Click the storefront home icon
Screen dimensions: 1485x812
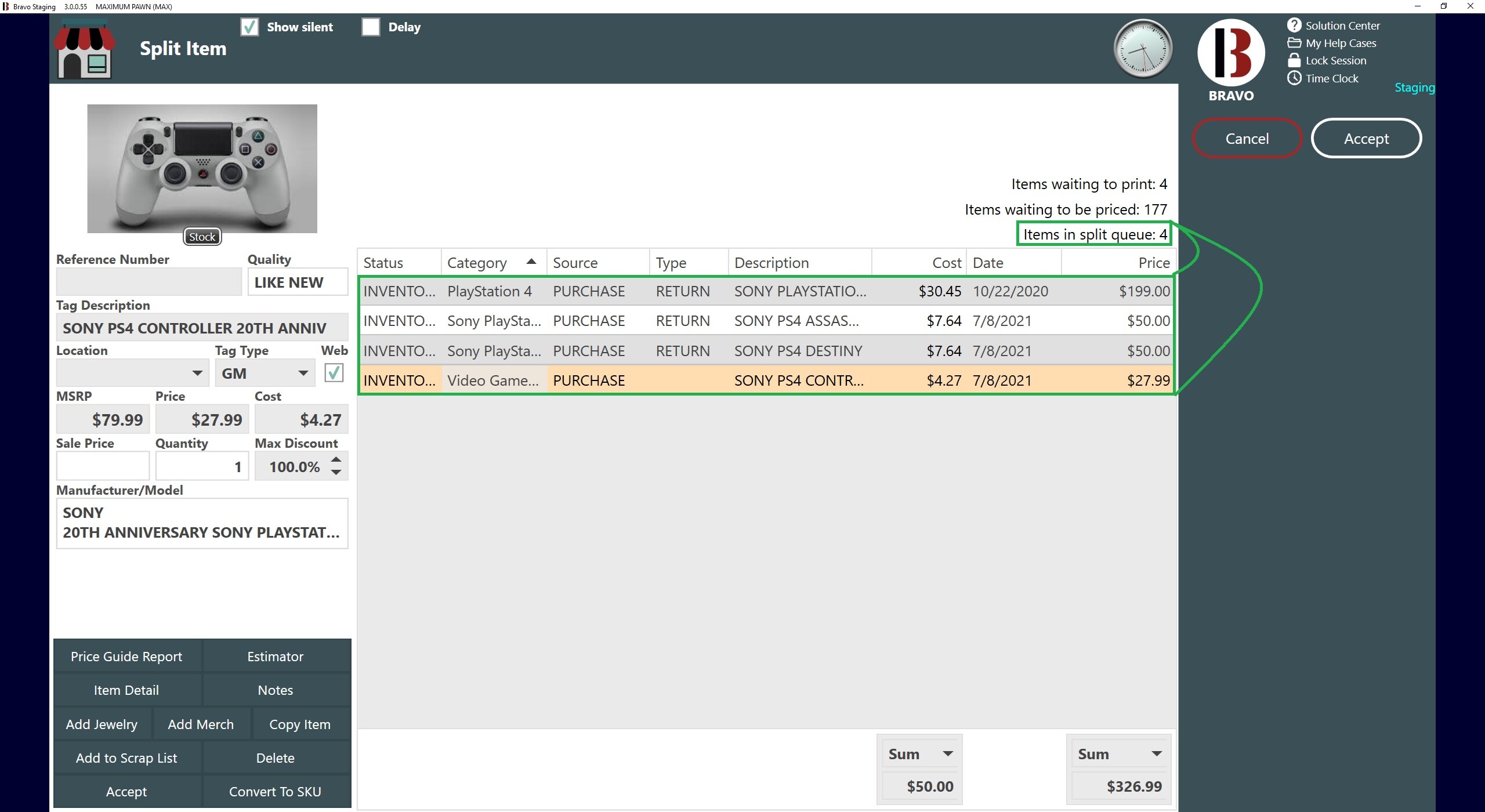click(84, 49)
